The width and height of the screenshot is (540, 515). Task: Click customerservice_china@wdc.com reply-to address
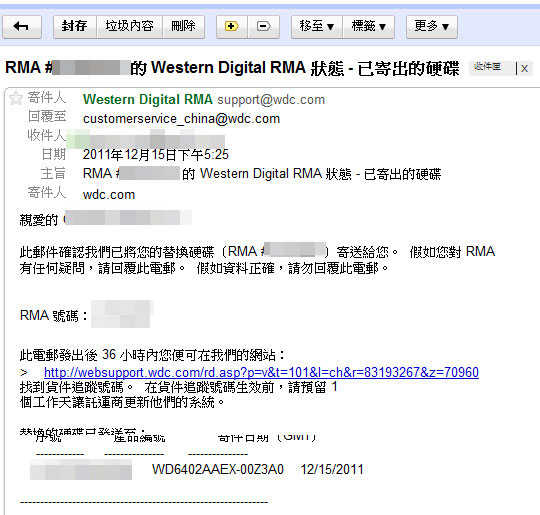tap(181, 119)
